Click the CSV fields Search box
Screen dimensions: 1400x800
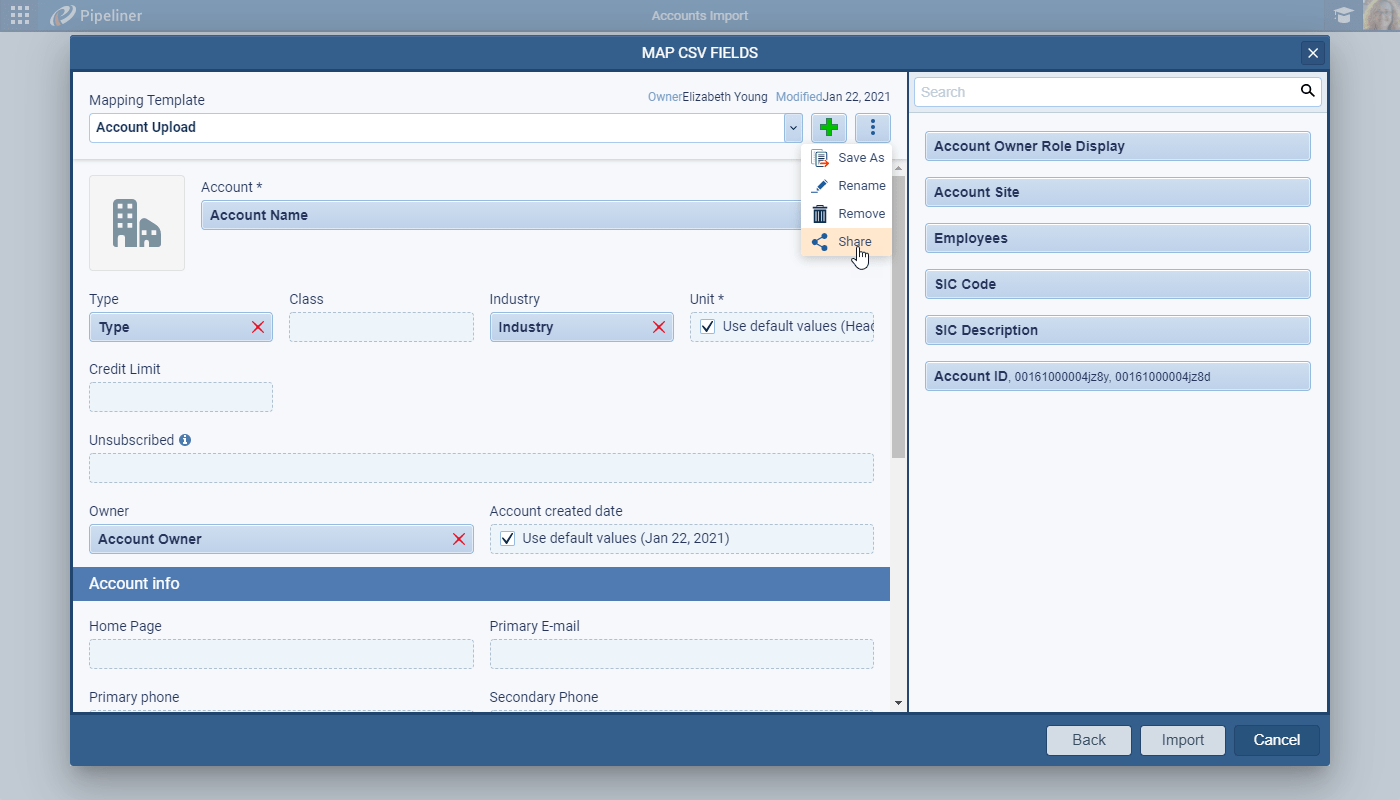point(1105,92)
